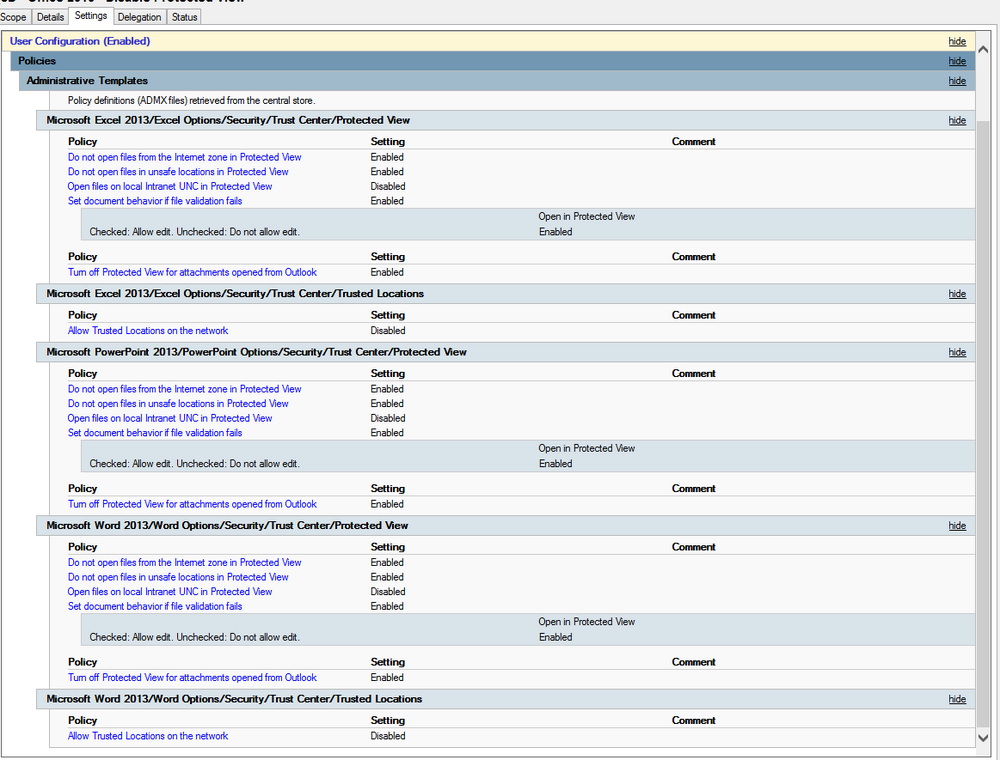Click the ADMX central store description text
Viewport: 1000px width, 760px height.
click(x=191, y=101)
